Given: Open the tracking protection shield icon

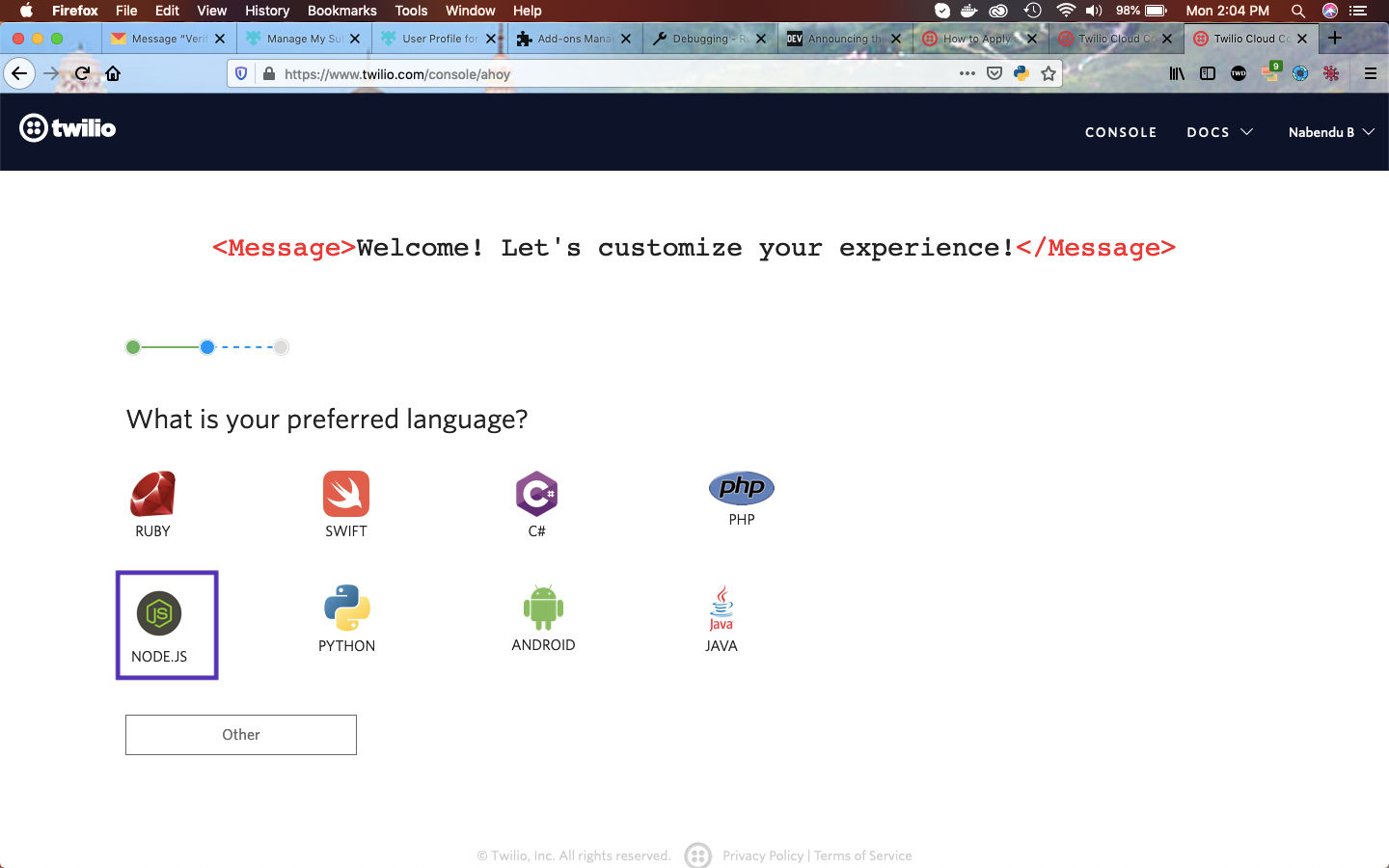Looking at the screenshot, I should [x=242, y=73].
